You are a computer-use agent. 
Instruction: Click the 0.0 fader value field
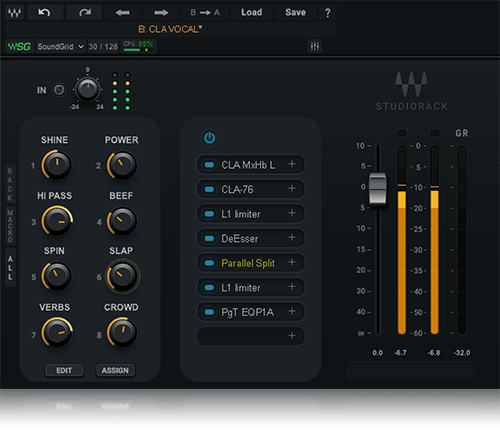(x=378, y=353)
